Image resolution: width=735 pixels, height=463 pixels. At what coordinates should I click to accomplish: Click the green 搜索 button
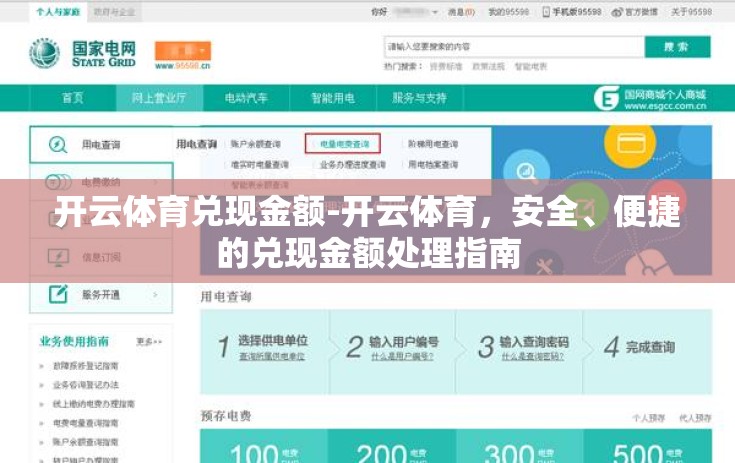(x=677, y=47)
